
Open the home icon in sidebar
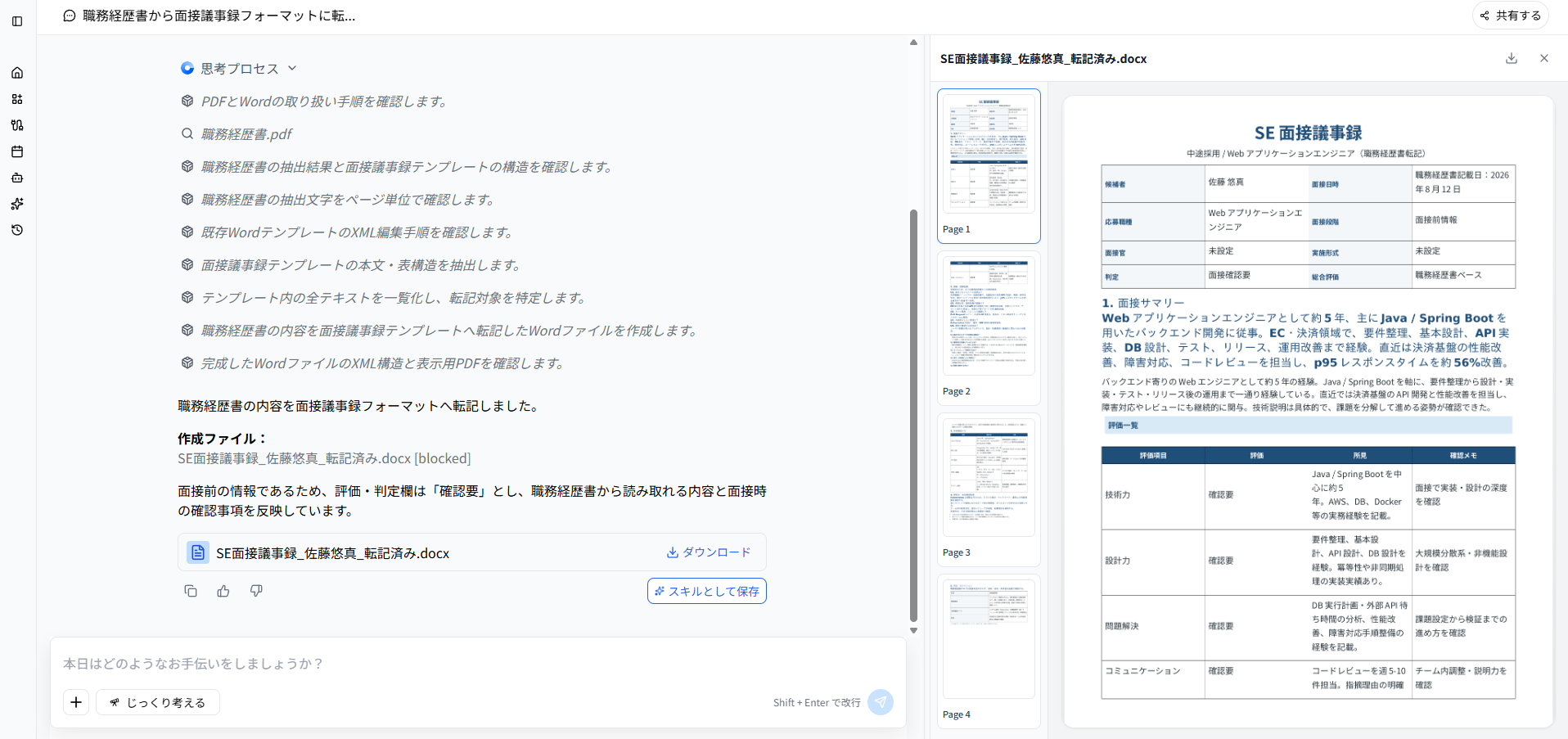coord(17,73)
